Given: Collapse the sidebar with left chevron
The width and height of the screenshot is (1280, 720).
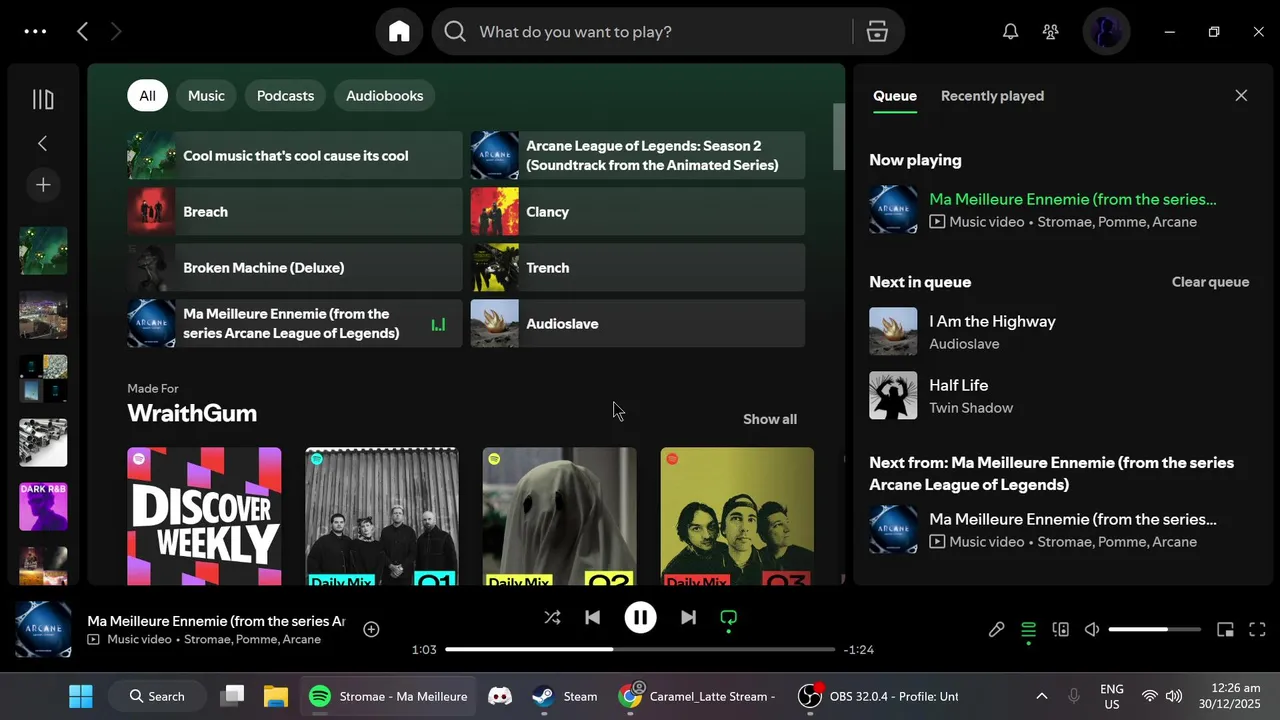Looking at the screenshot, I should [43, 143].
